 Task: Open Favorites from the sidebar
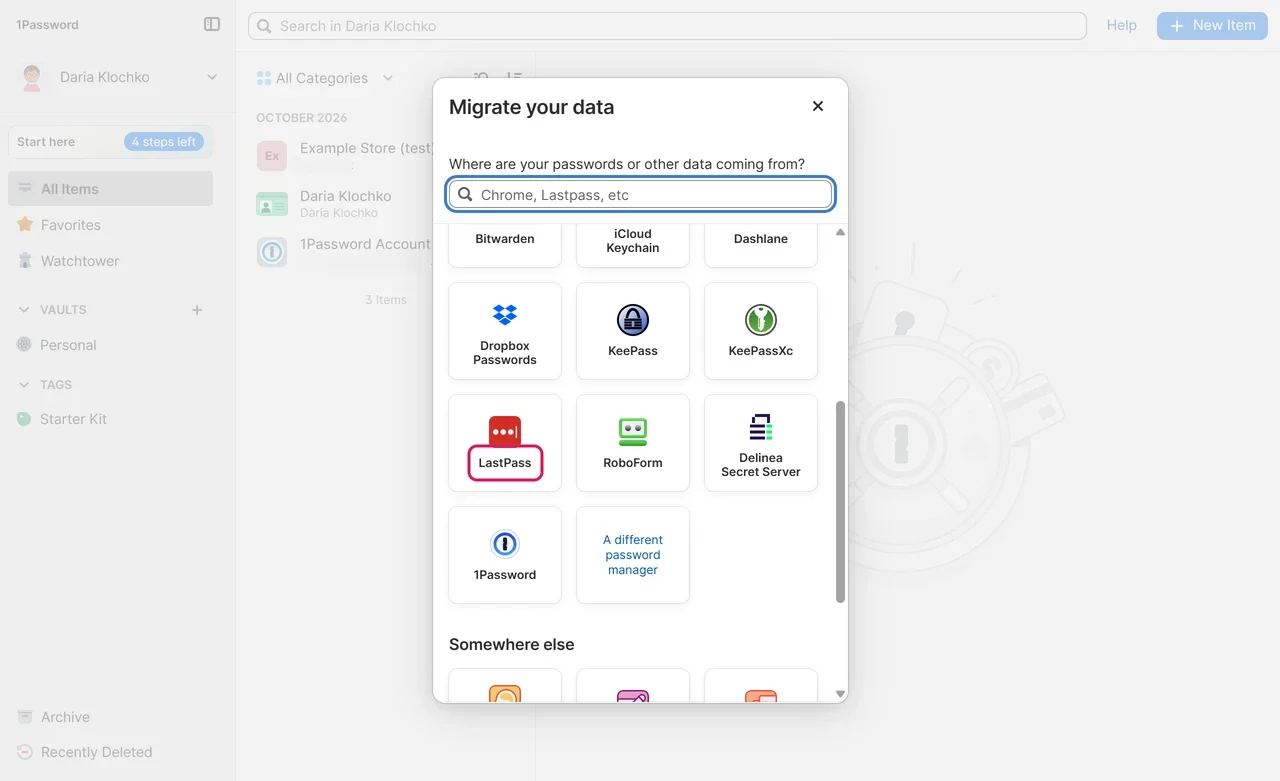(x=110, y=225)
